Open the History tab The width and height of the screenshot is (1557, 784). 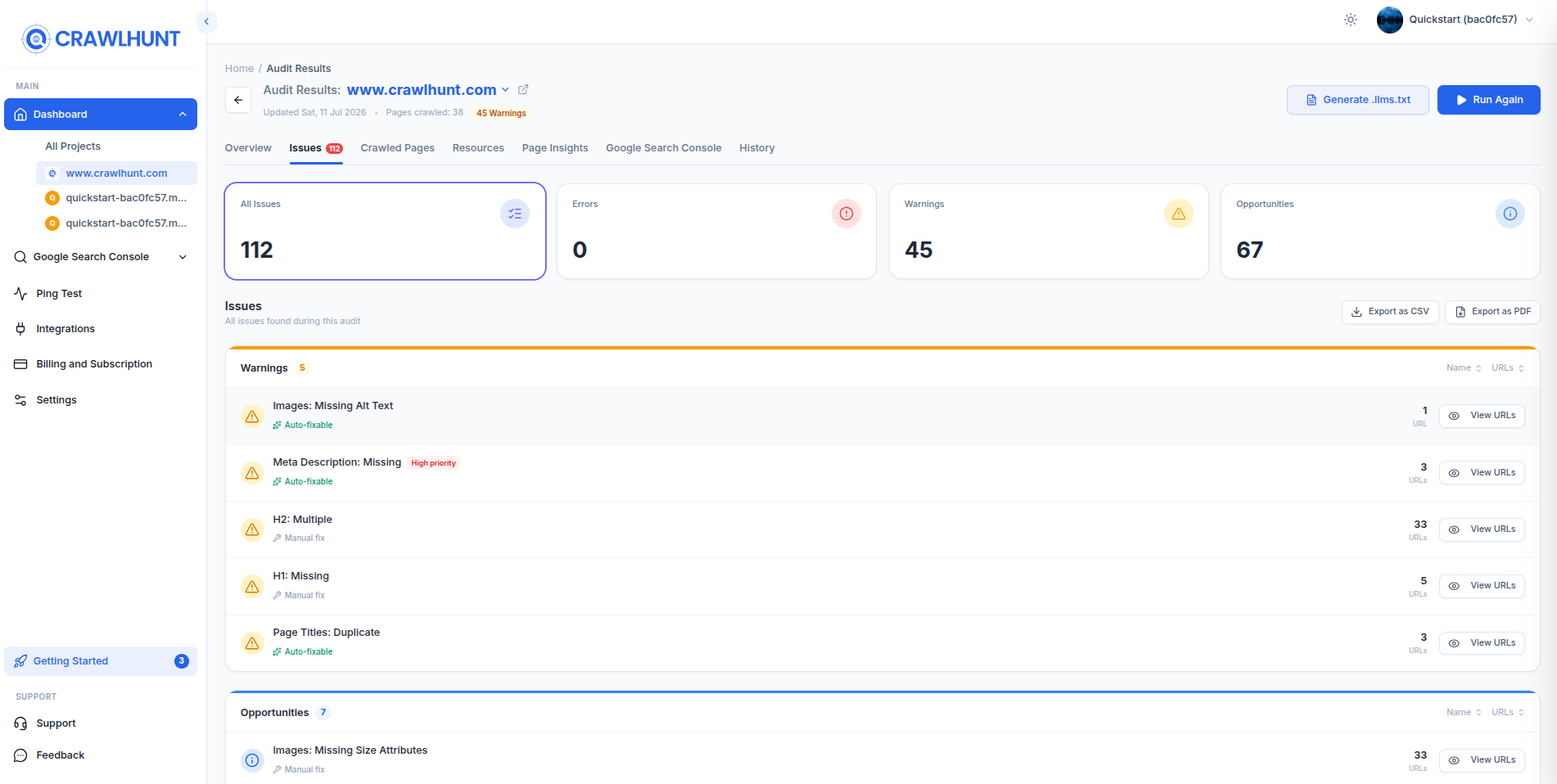pyautogui.click(x=757, y=148)
